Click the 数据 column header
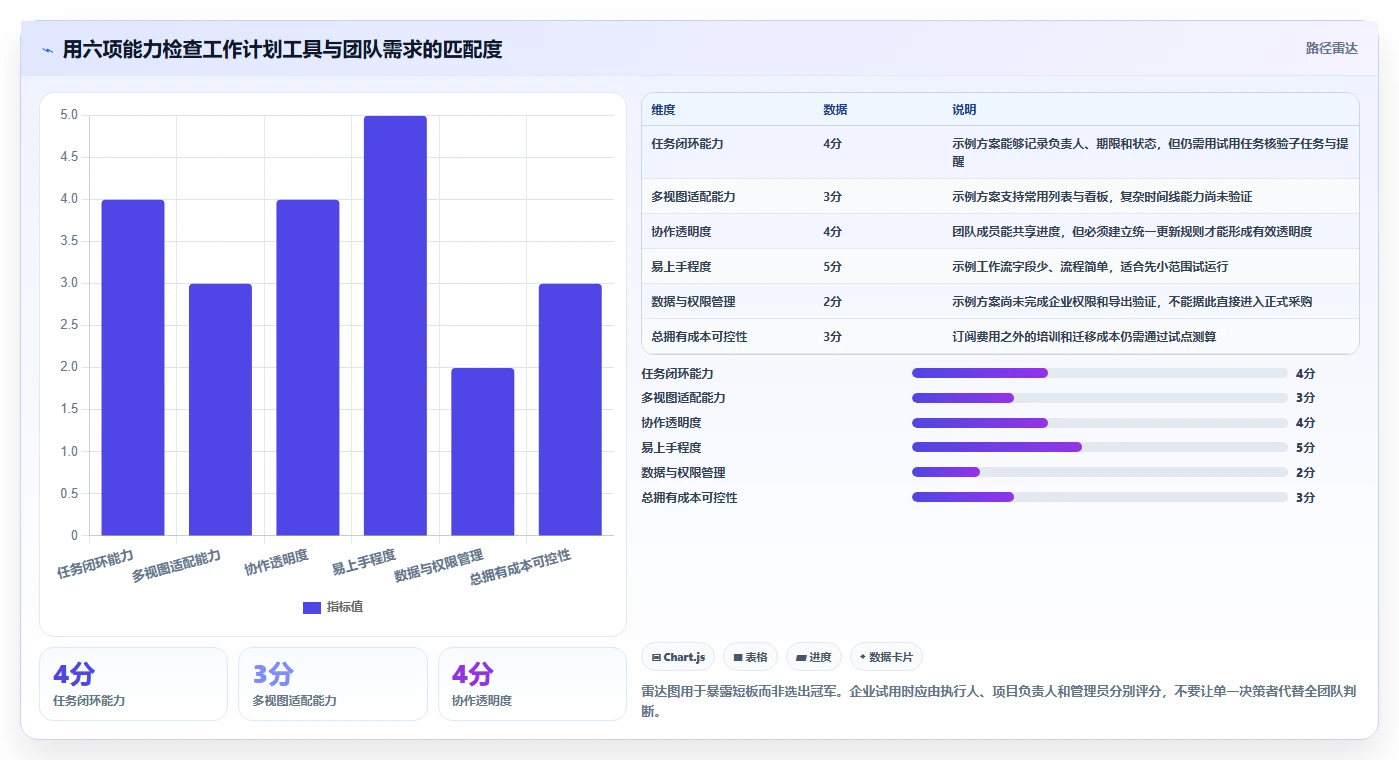 (x=835, y=110)
